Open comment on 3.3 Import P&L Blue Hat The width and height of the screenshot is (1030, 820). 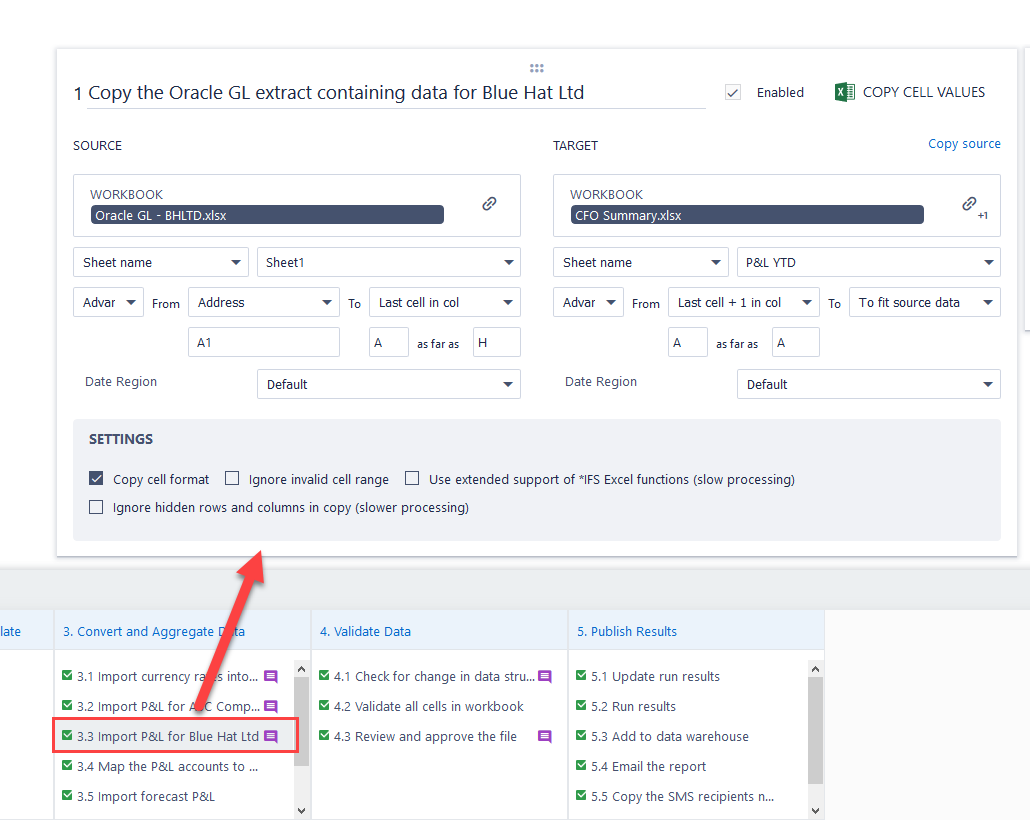271,737
